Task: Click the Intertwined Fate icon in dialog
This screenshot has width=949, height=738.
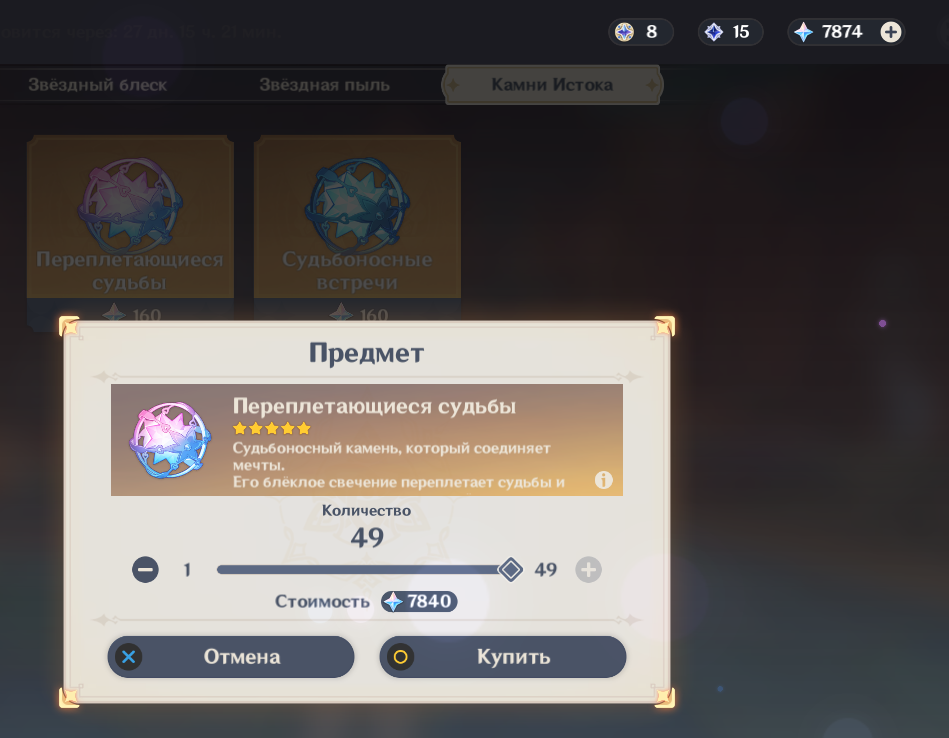Action: pyautogui.click(x=171, y=440)
